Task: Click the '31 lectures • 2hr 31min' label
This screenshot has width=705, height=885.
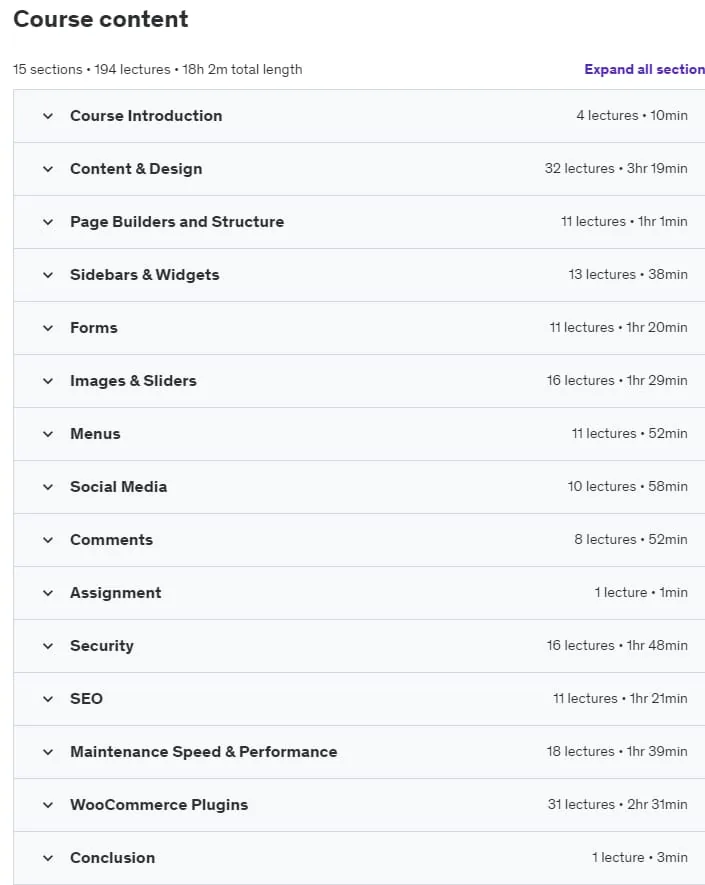Action: pos(618,804)
